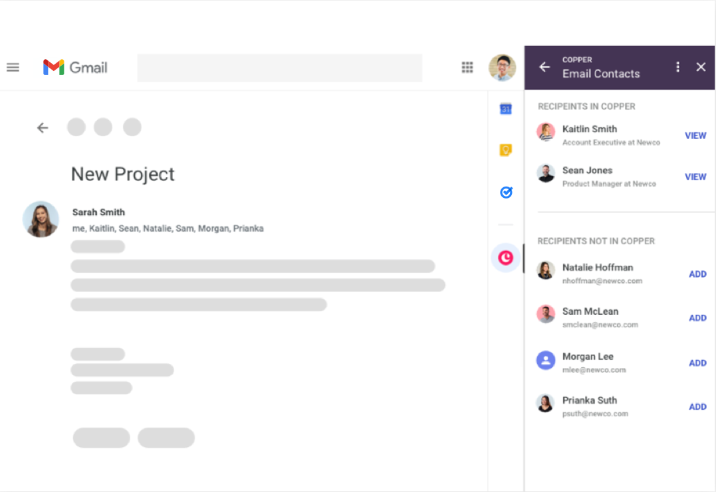The width and height of the screenshot is (716, 492).
Task: Add Prianka Suth to Copper
Action: pyautogui.click(x=698, y=407)
